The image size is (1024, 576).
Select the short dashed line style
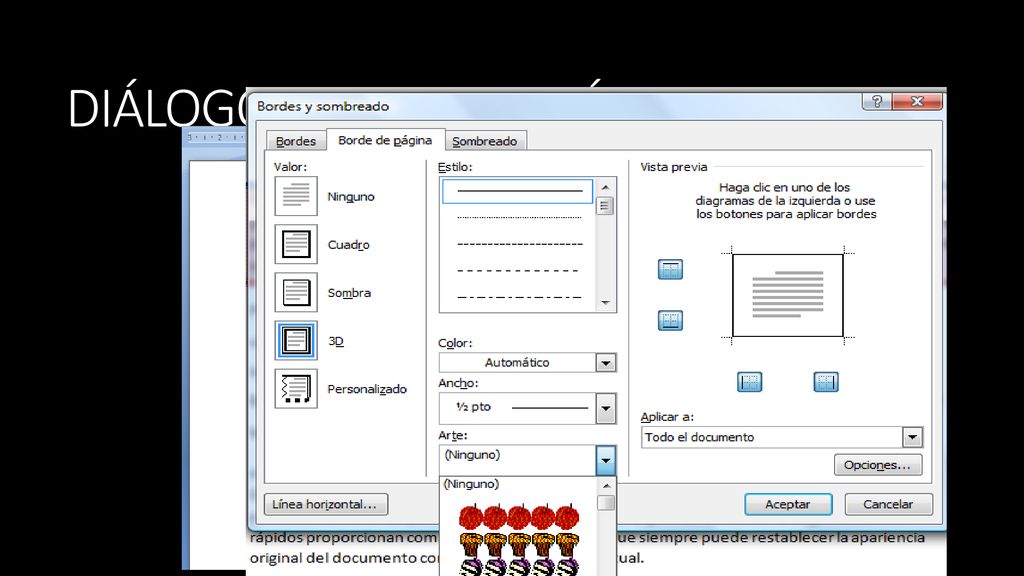(x=518, y=244)
